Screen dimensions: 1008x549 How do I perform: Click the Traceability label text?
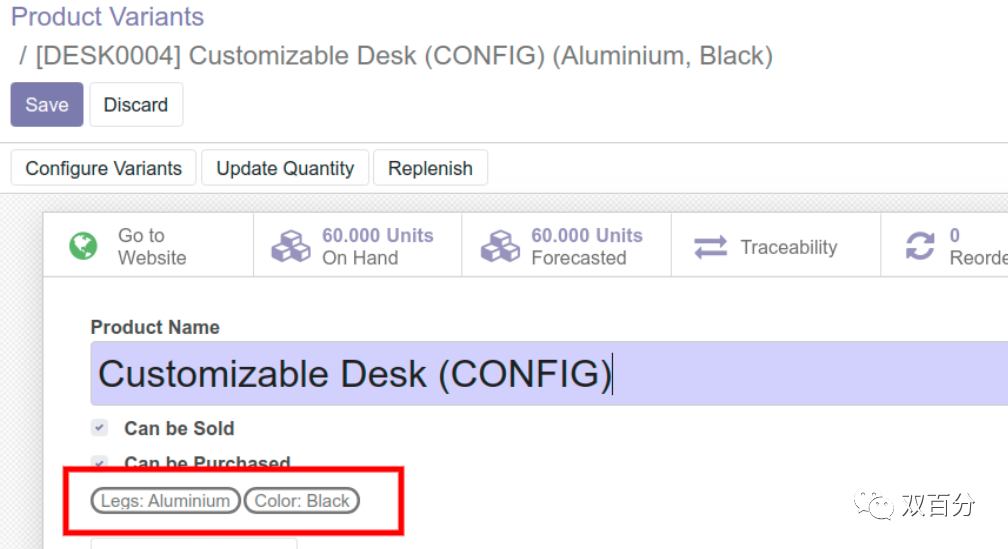[x=788, y=247]
